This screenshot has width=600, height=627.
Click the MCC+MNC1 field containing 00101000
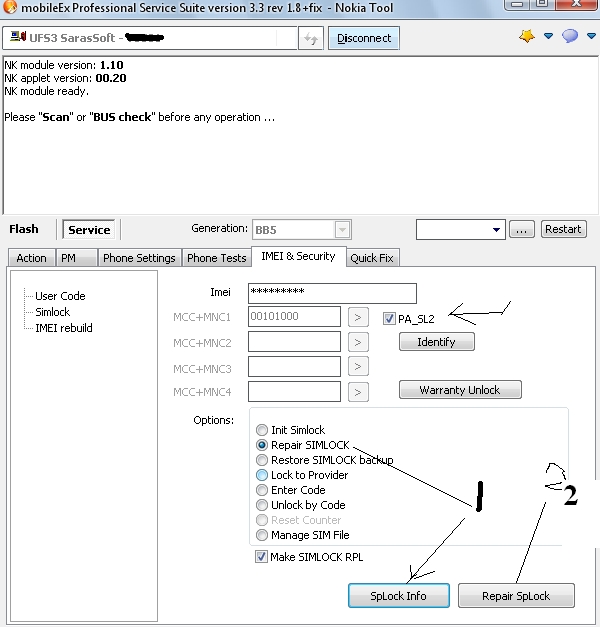point(294,317)
